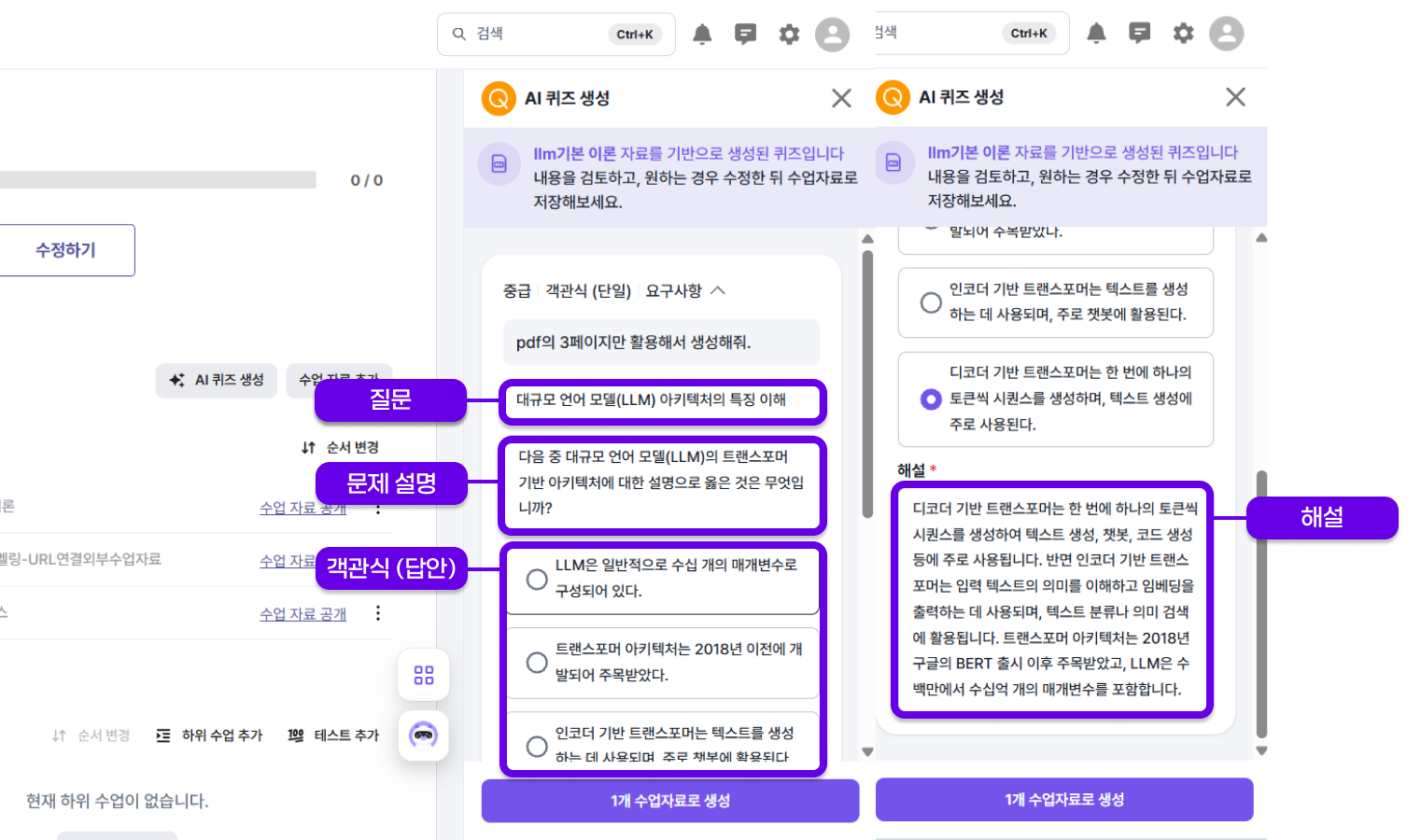Click the grid apps floating icon

(x=423, y=675)
